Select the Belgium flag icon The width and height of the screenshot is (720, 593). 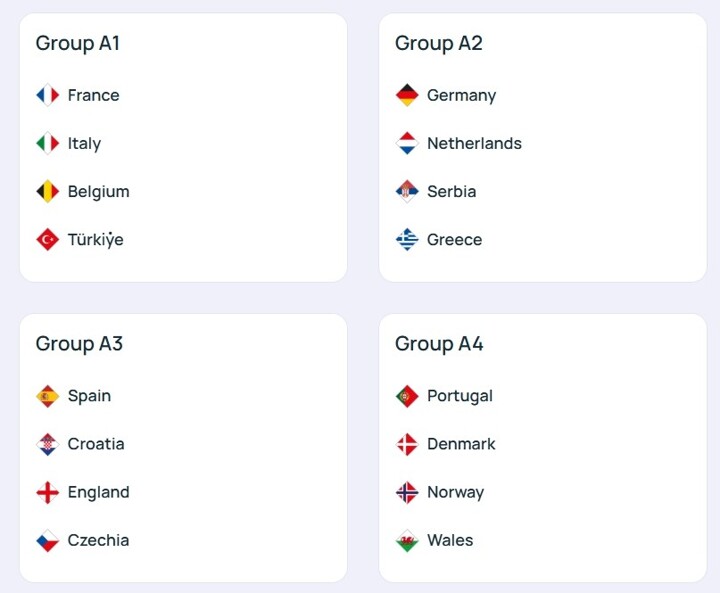47,192
